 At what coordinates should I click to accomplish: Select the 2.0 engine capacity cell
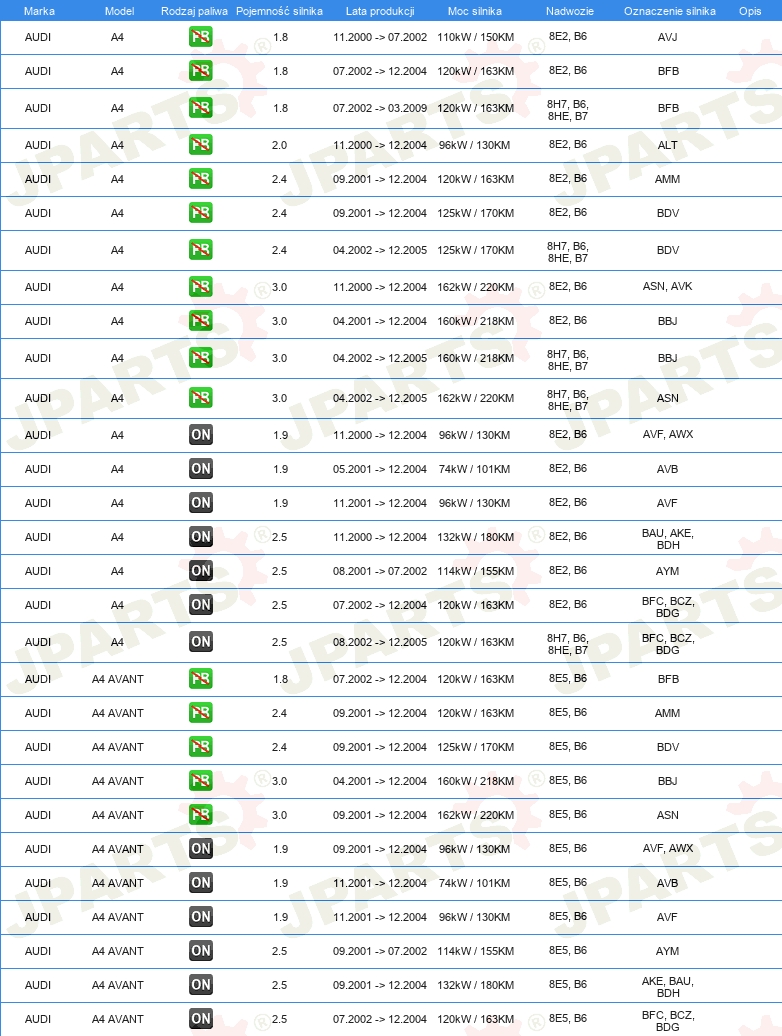[x=279, y=145]
